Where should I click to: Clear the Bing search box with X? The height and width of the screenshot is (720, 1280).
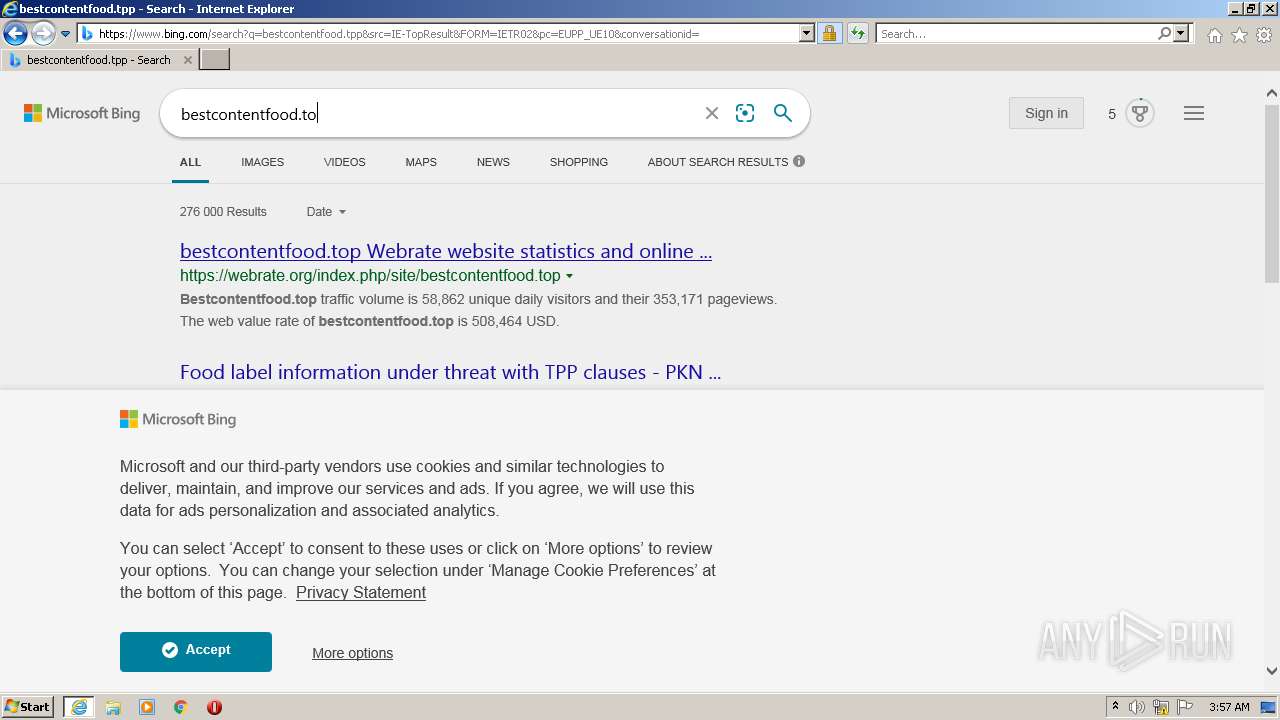pos(712,114)
